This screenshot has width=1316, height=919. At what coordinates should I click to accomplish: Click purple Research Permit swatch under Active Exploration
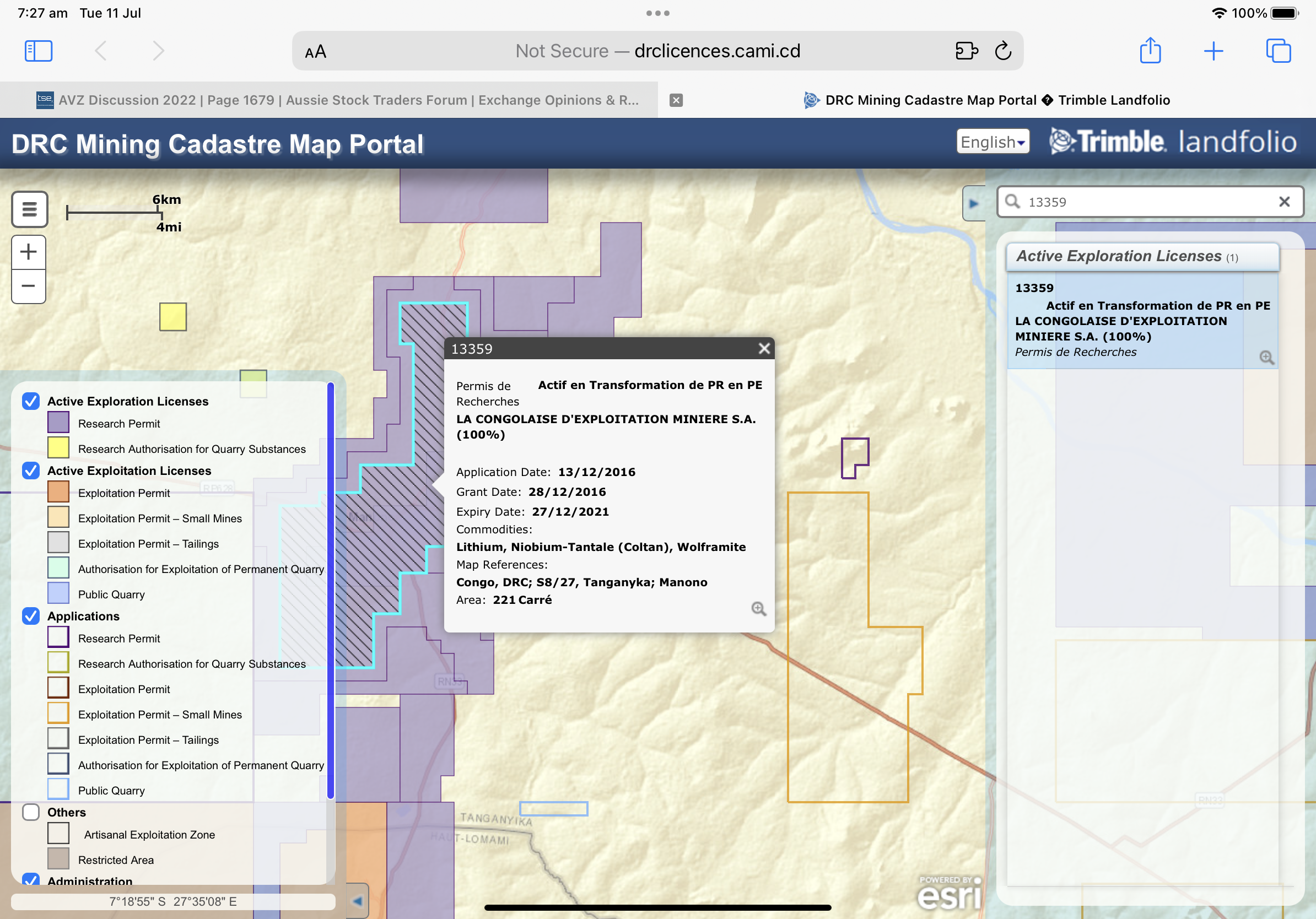point(58,423)
